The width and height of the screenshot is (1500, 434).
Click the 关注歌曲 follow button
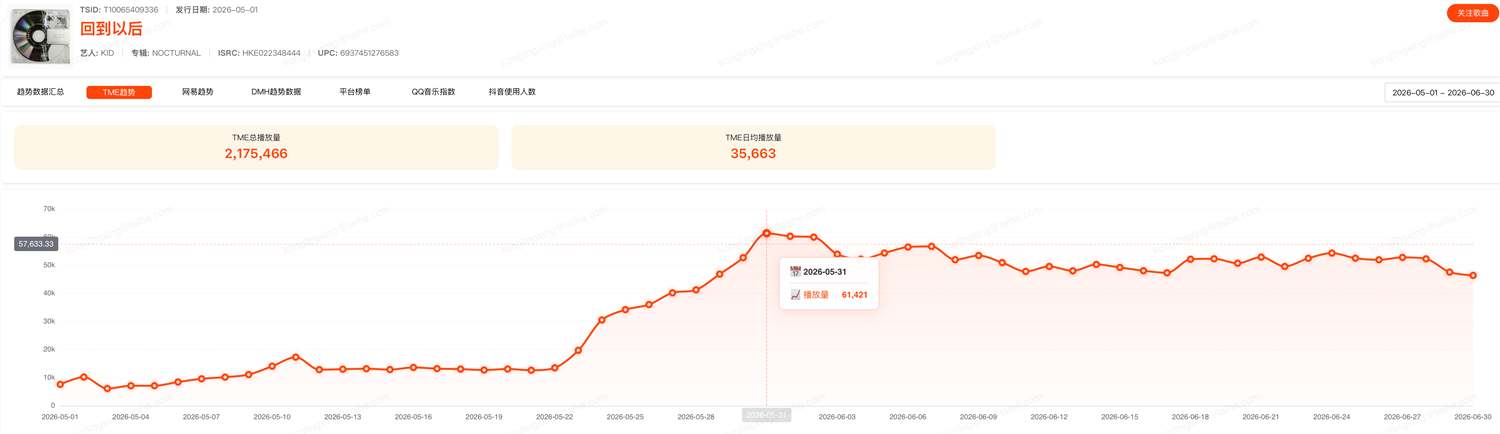pyautogui.click(x=1472, y=13)
